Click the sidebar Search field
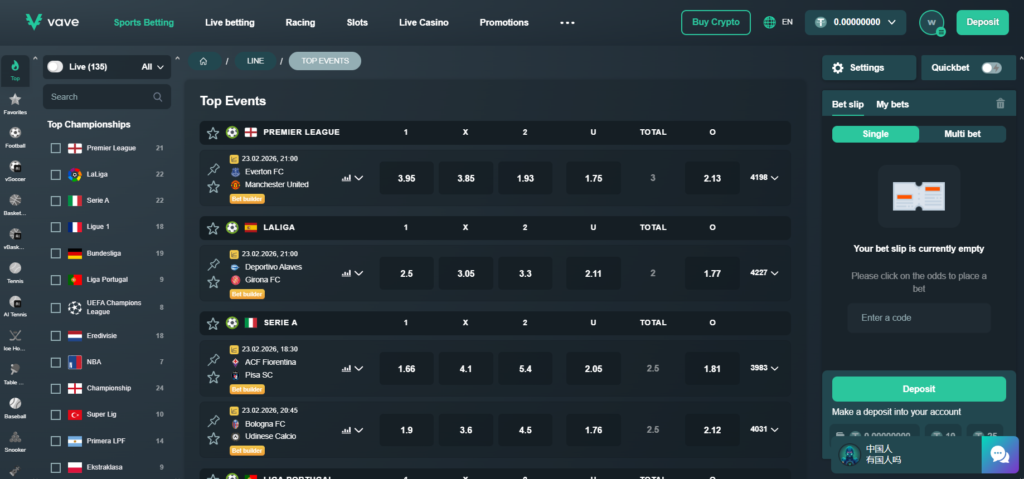1024x479 pixels. (x=107, y=97)
